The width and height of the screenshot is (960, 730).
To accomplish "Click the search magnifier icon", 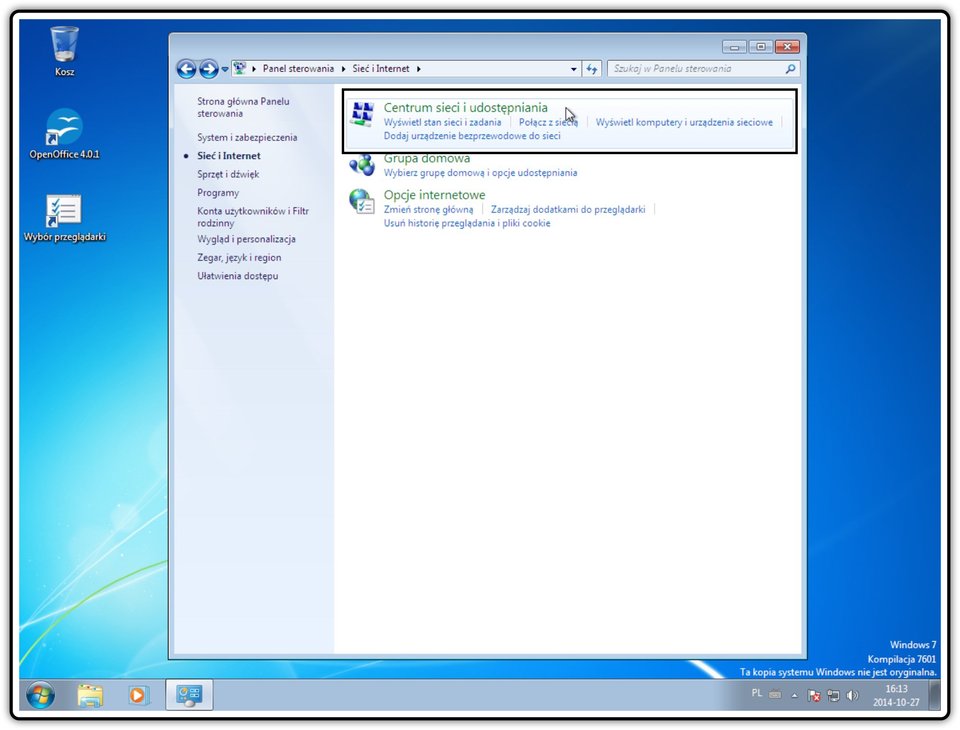I will click(x=790, y=69).
